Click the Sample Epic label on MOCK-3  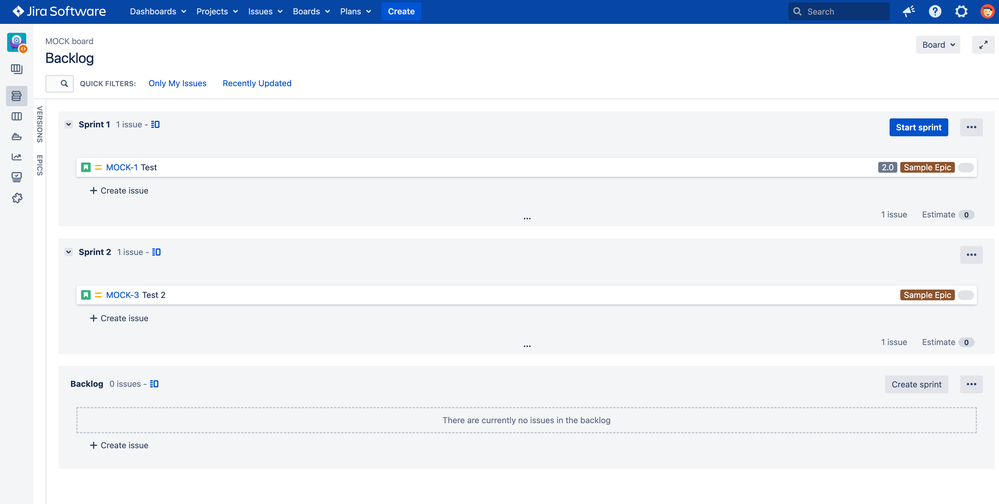coord(928,295)
